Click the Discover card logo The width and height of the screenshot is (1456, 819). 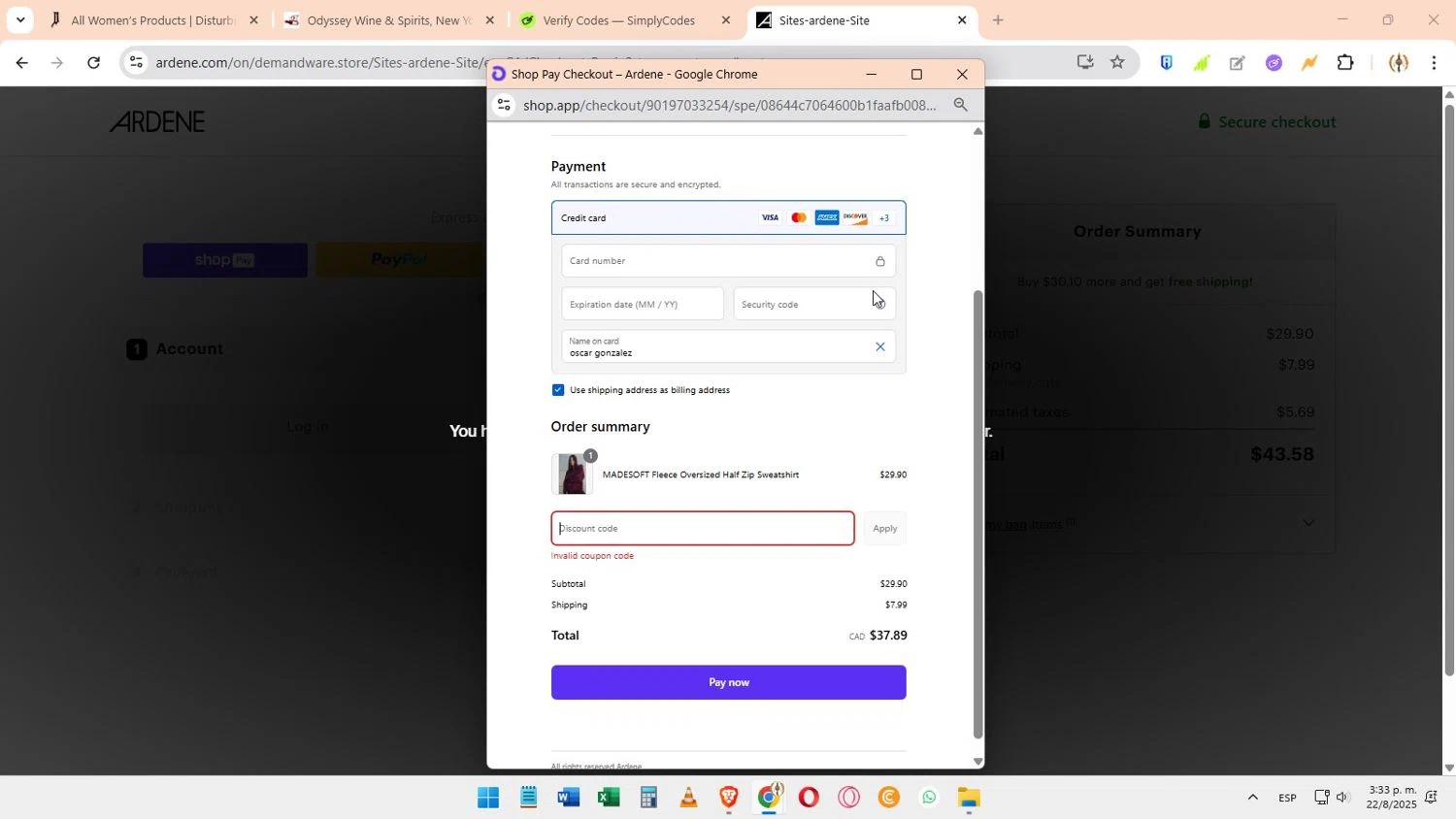(x=855, y=218)
